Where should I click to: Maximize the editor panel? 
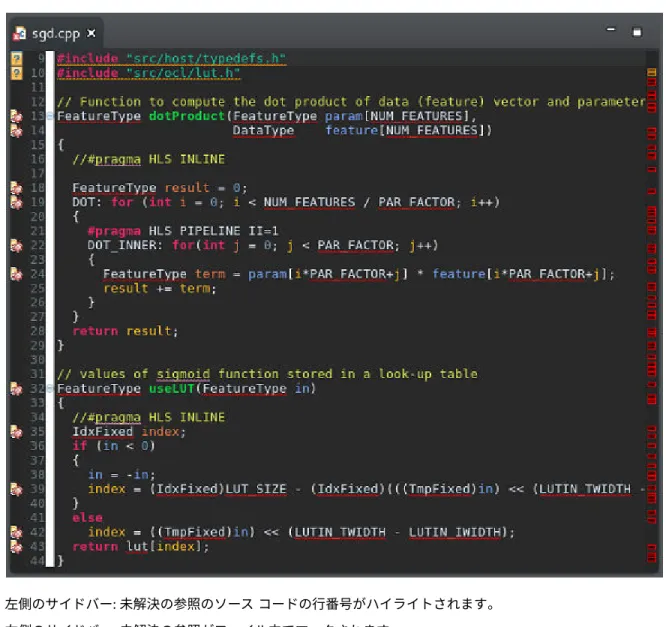pos(636,32)
